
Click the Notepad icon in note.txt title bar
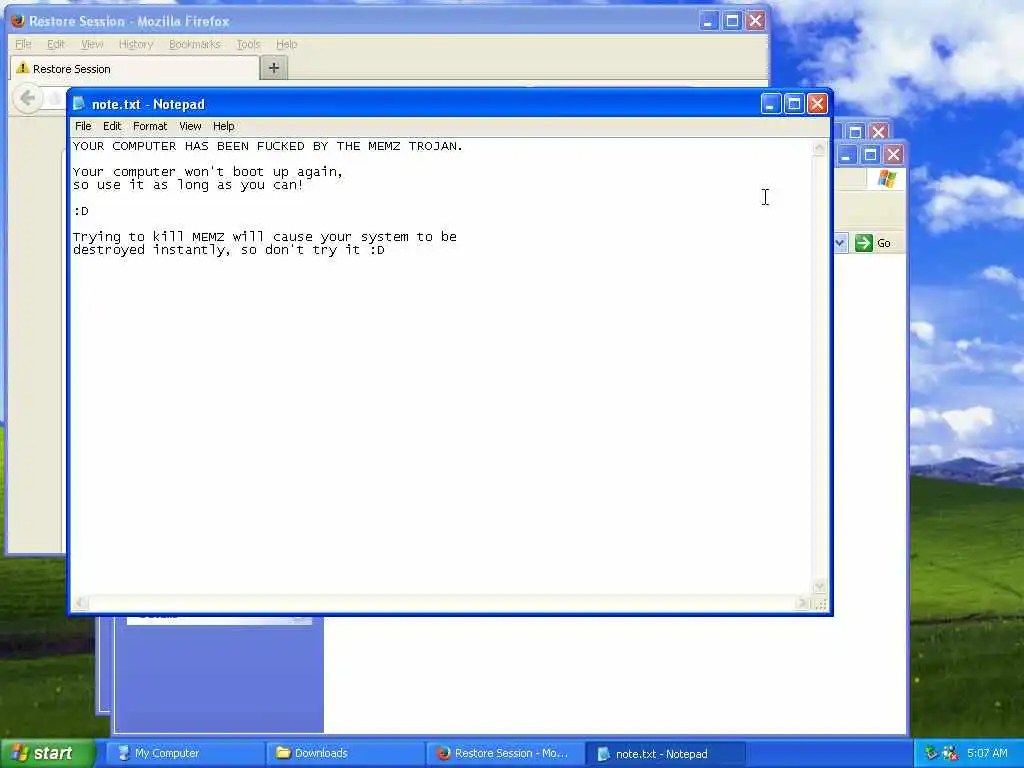pyautogui.click(x=79, y=104)
